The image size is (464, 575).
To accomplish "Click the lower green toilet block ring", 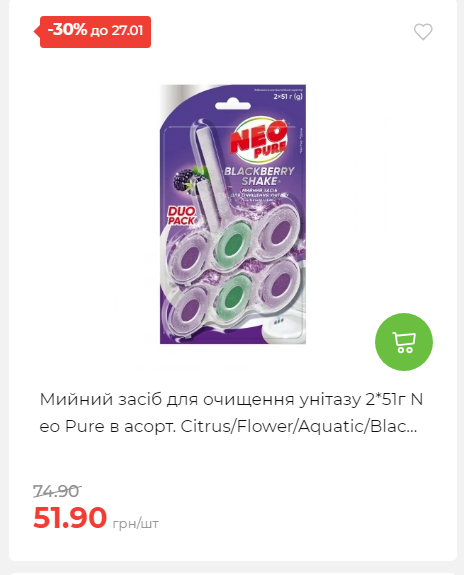I will coord(233,297).
